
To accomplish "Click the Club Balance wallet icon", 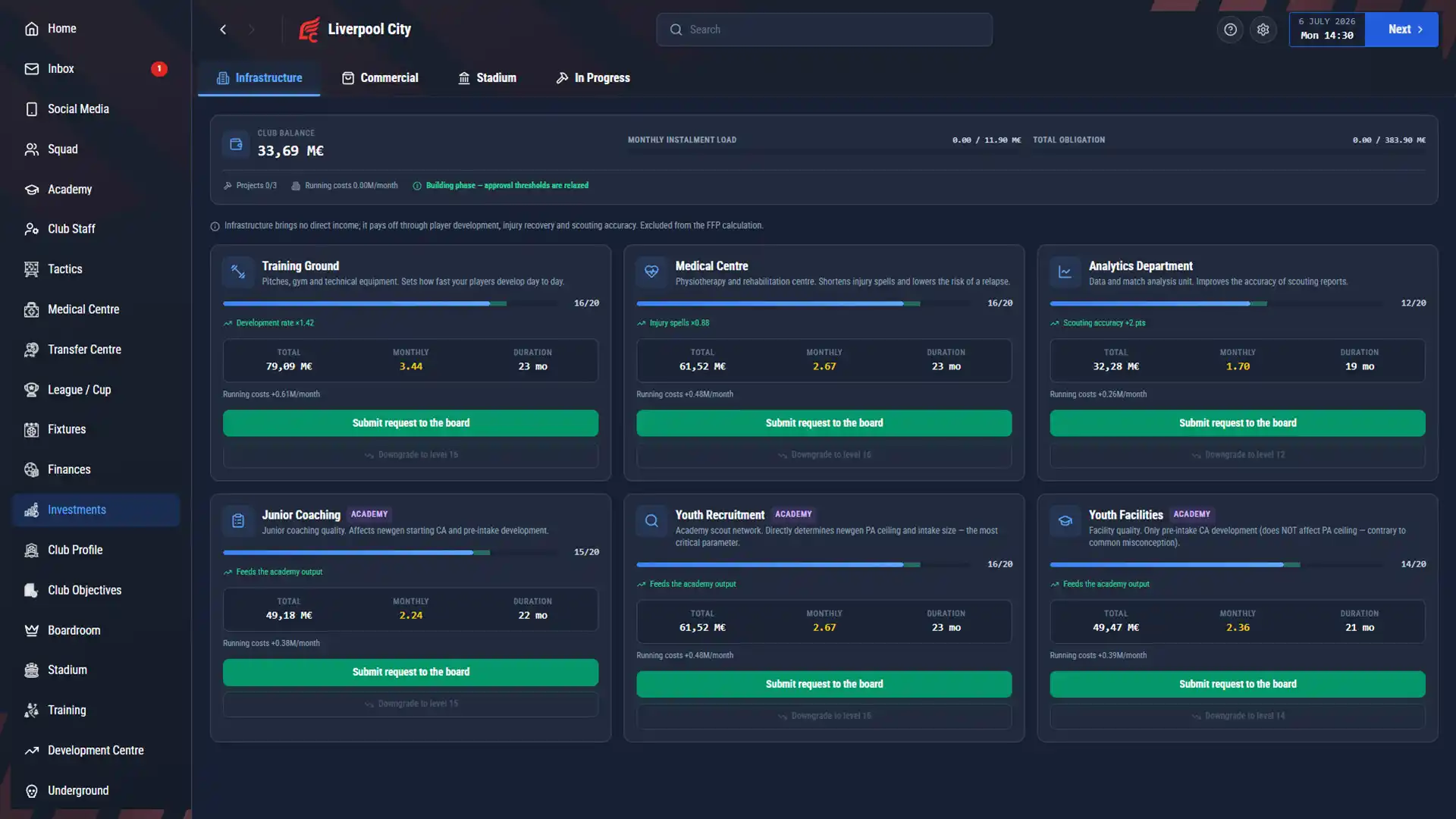I will coord(236,144).
